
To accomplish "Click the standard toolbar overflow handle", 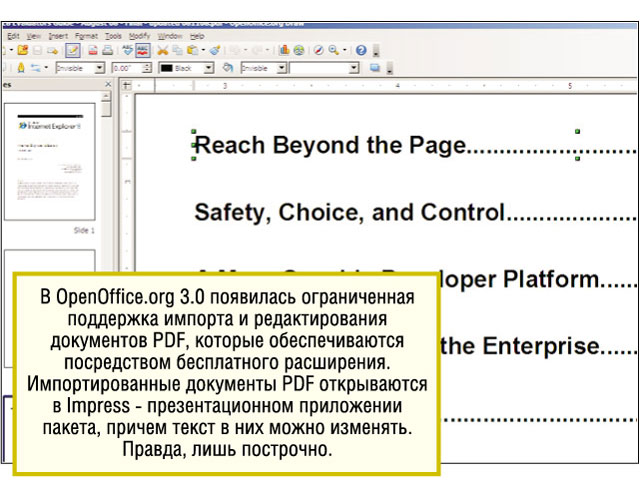I will pos(376,51).
